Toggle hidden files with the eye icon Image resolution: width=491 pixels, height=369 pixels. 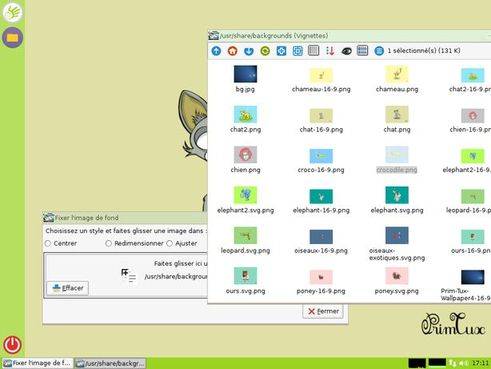pos(347,51)
